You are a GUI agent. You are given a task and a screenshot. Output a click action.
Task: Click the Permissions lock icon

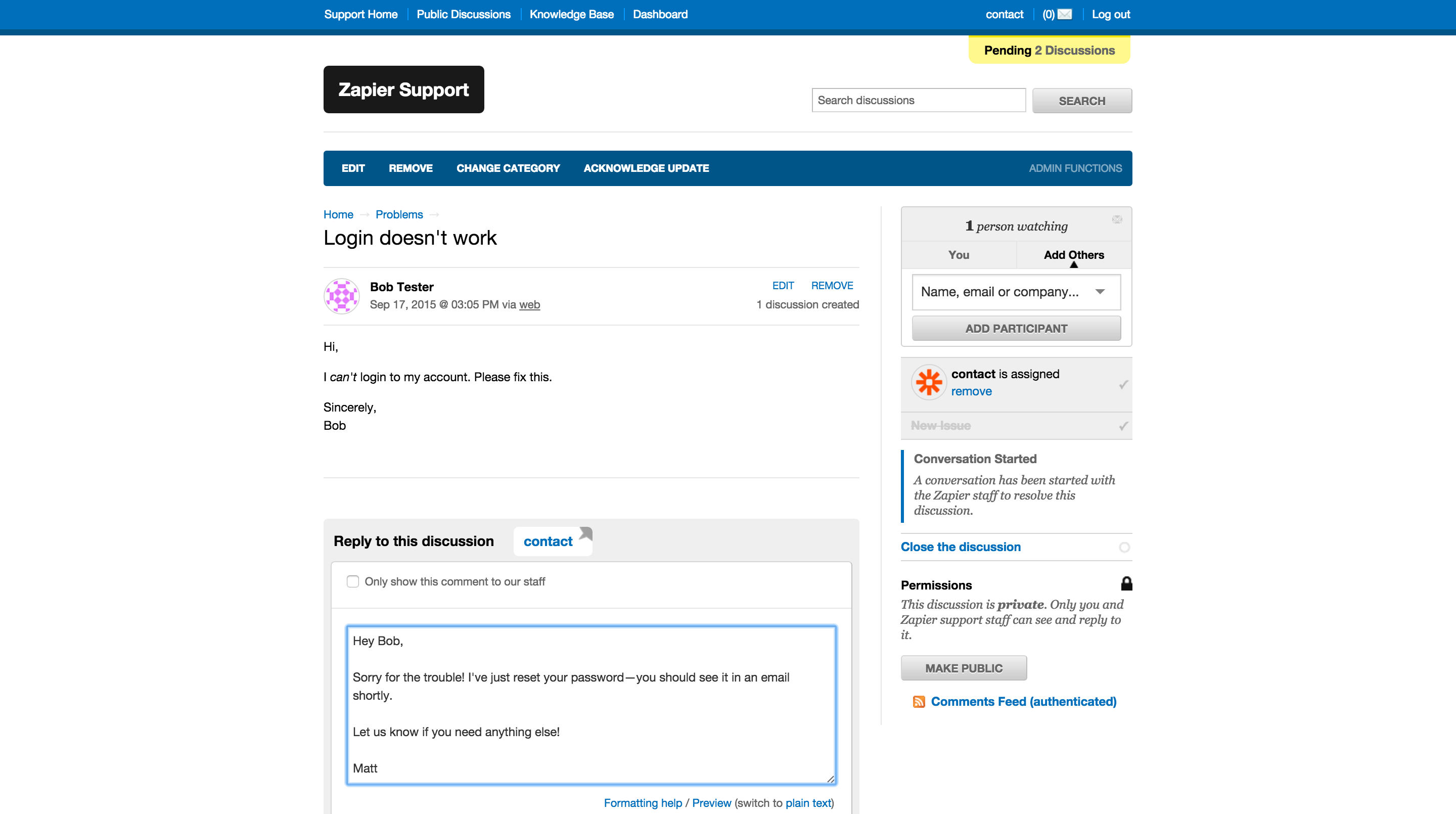[1126, 583]
